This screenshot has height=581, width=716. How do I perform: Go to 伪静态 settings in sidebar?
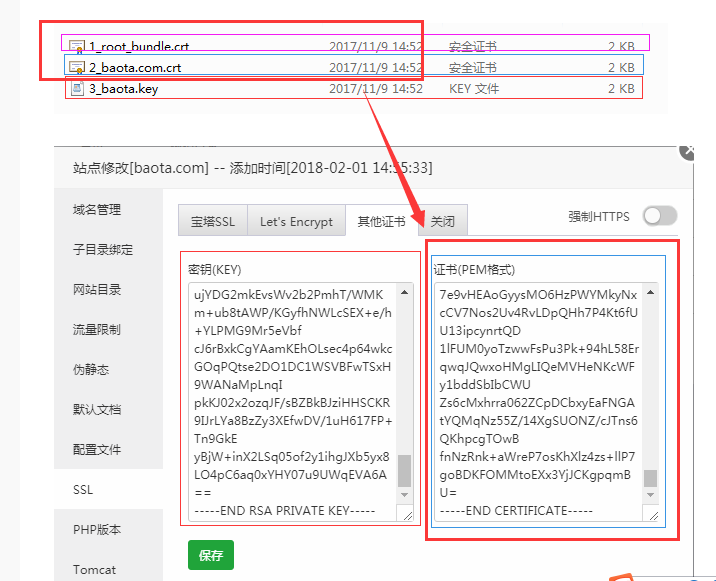(89, 369)
